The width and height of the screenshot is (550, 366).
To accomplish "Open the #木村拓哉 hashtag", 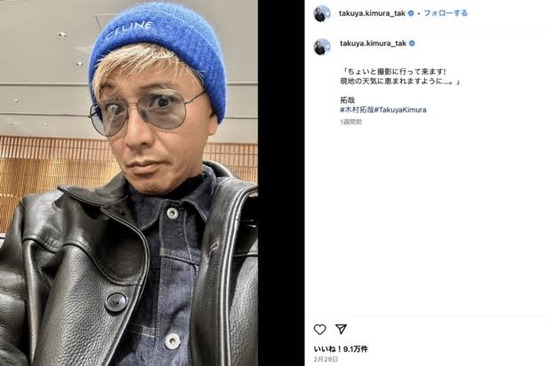I will coord(357,110).
